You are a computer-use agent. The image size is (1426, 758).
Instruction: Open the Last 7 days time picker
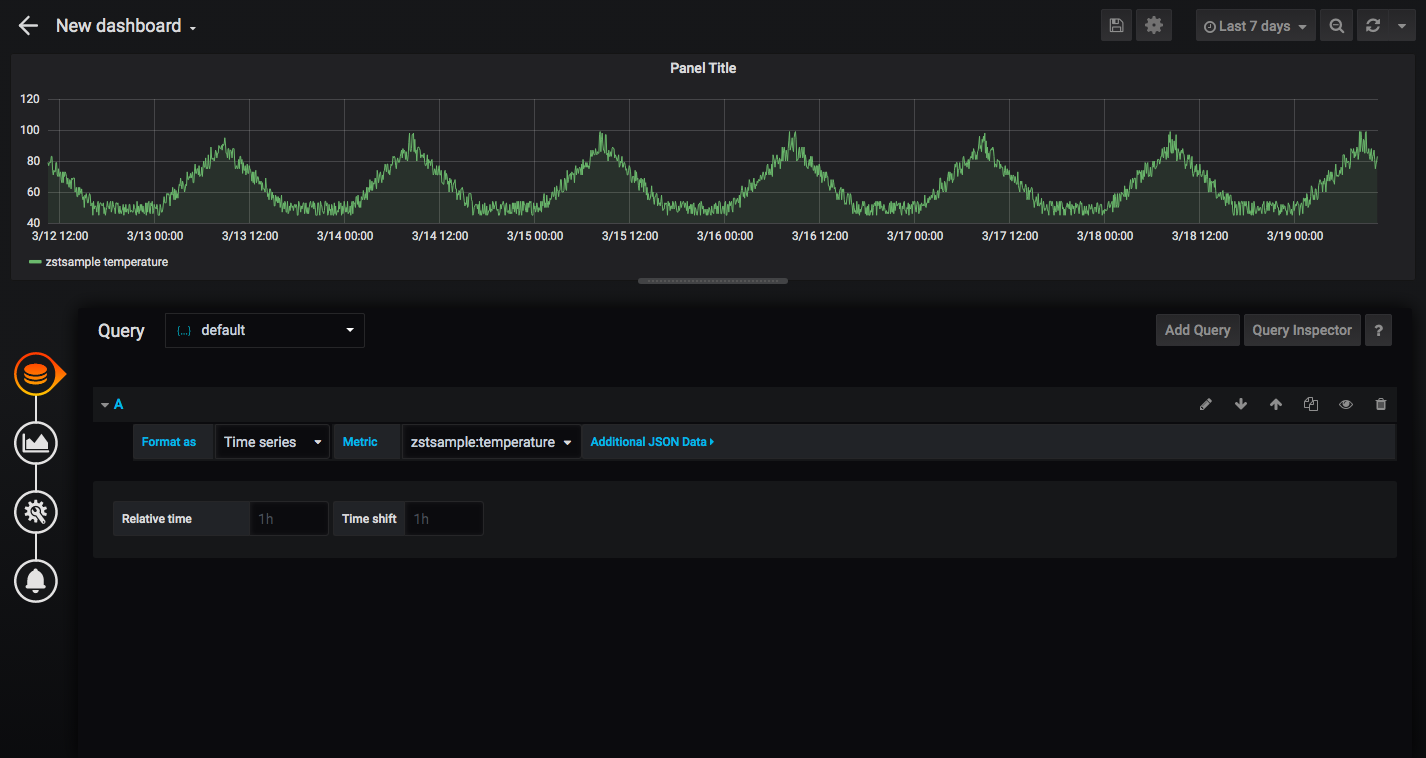(1255, 25)
